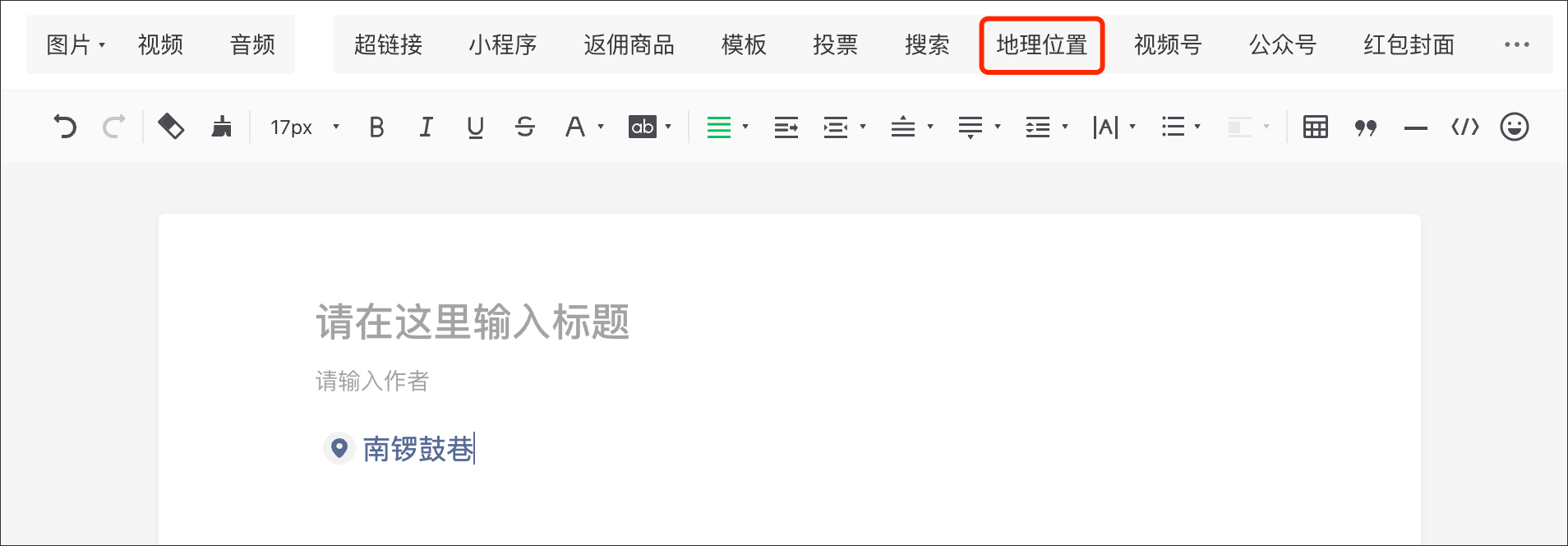Open the code snippet icon
This screenshot has width=1568, height=546.
[x=1464, y=127]
